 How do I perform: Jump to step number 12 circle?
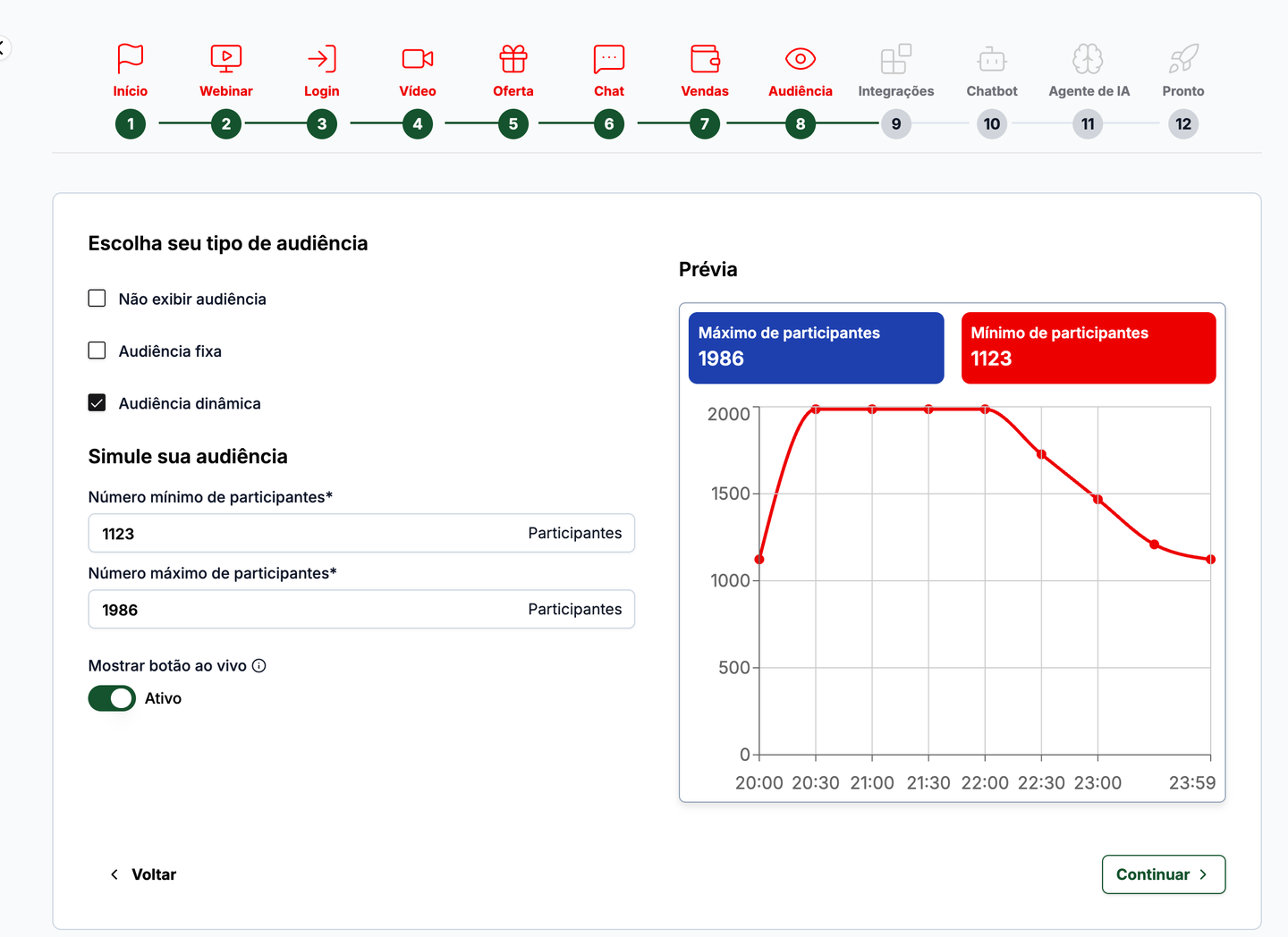[x=1183, y=124]
